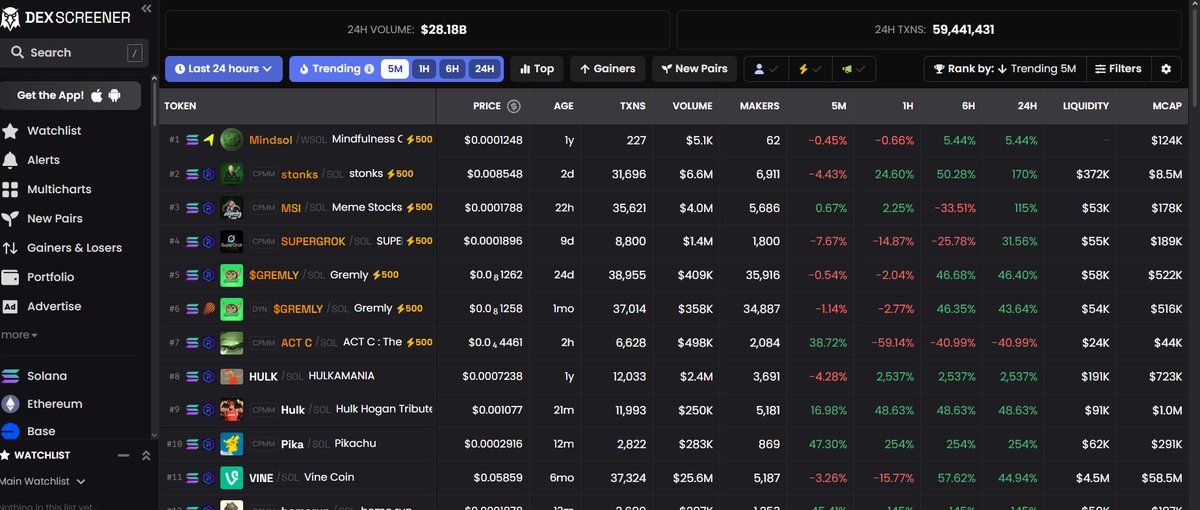Expand the "more" sidebar dropdown
1200x510 pixels.
click(x=19, y=335)
